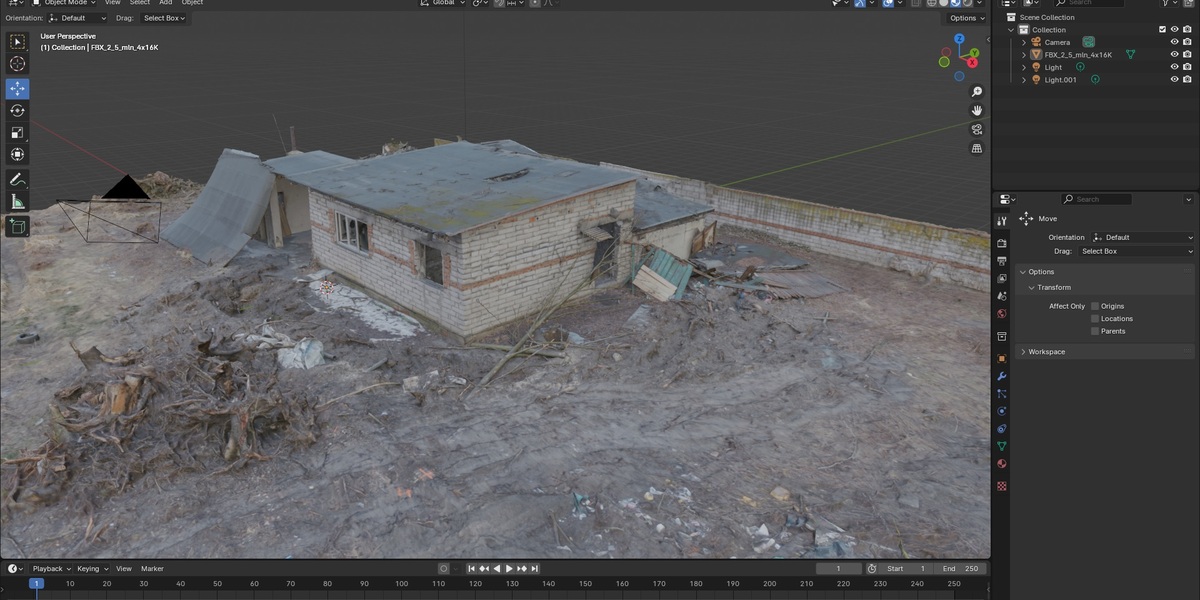
Task: Toggle Collection visibility eye icon
Action: 1175,29
